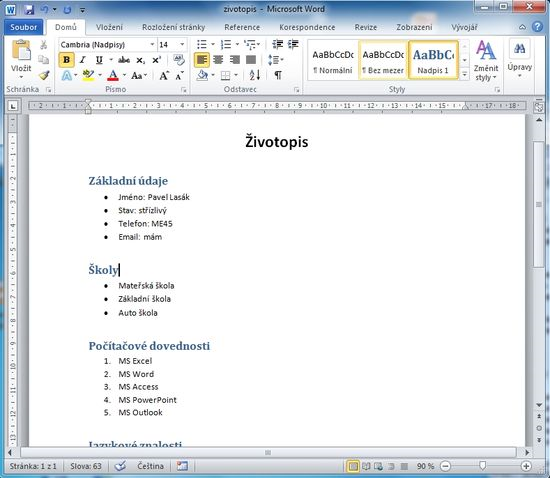
Task: Decrease paragraph indent
Action: [x=277, y=44]
